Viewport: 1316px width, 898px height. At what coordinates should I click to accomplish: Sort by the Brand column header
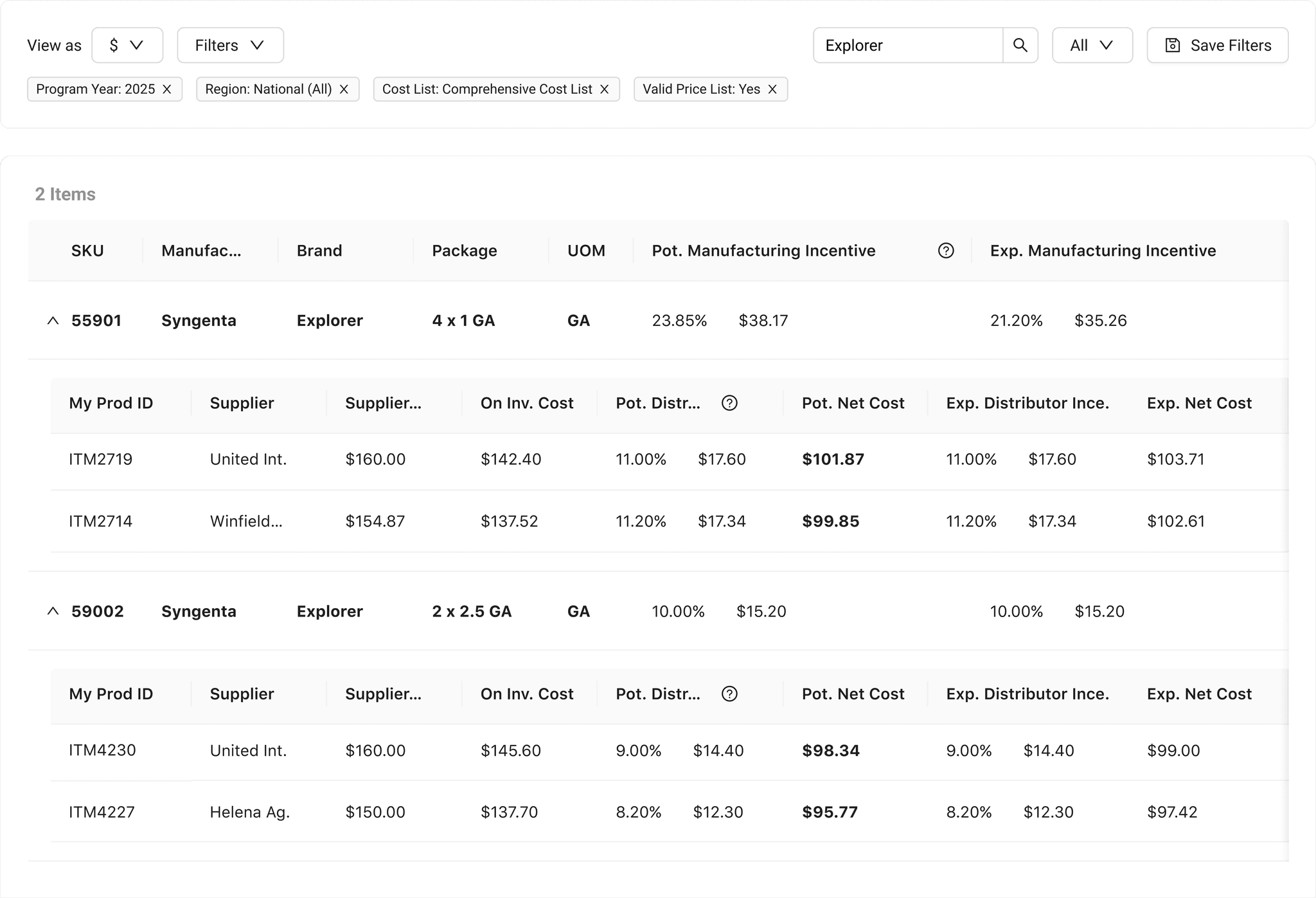319,251
